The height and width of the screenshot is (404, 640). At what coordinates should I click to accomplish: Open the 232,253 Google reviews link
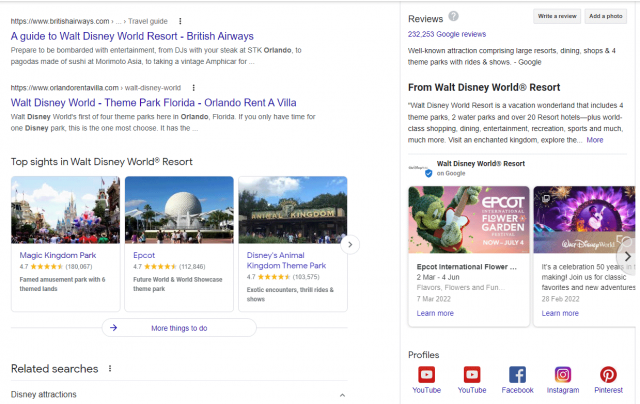pyautogui.click(x=444, y=34)
